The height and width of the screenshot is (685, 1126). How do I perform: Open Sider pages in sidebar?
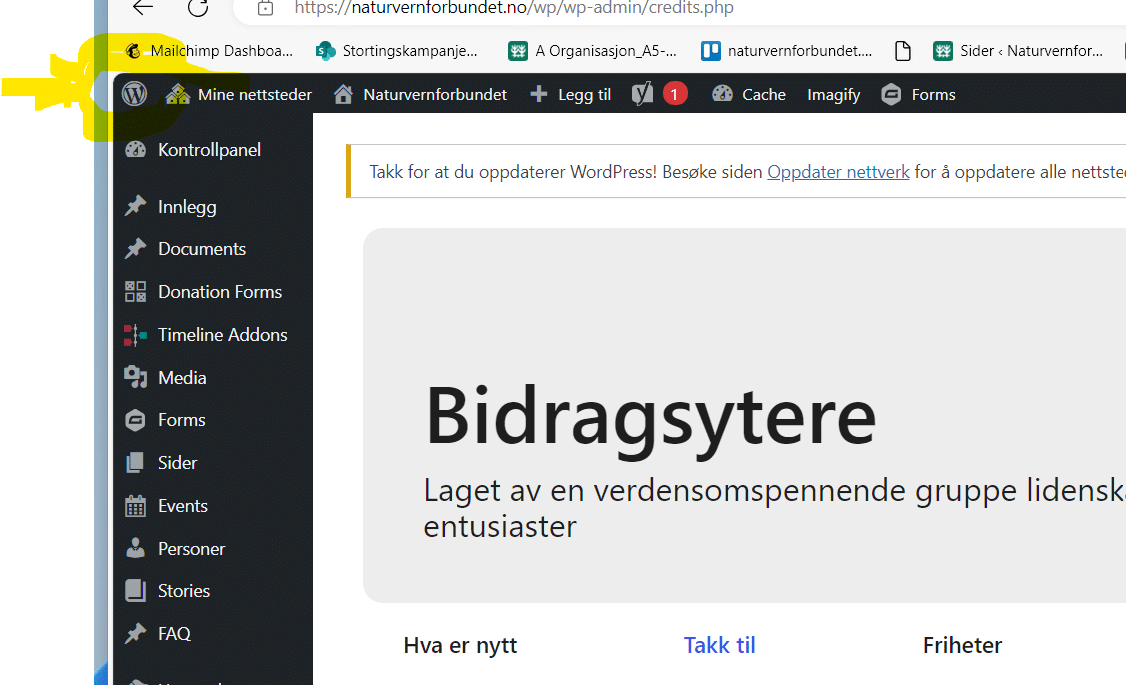(x=177, y=463)
